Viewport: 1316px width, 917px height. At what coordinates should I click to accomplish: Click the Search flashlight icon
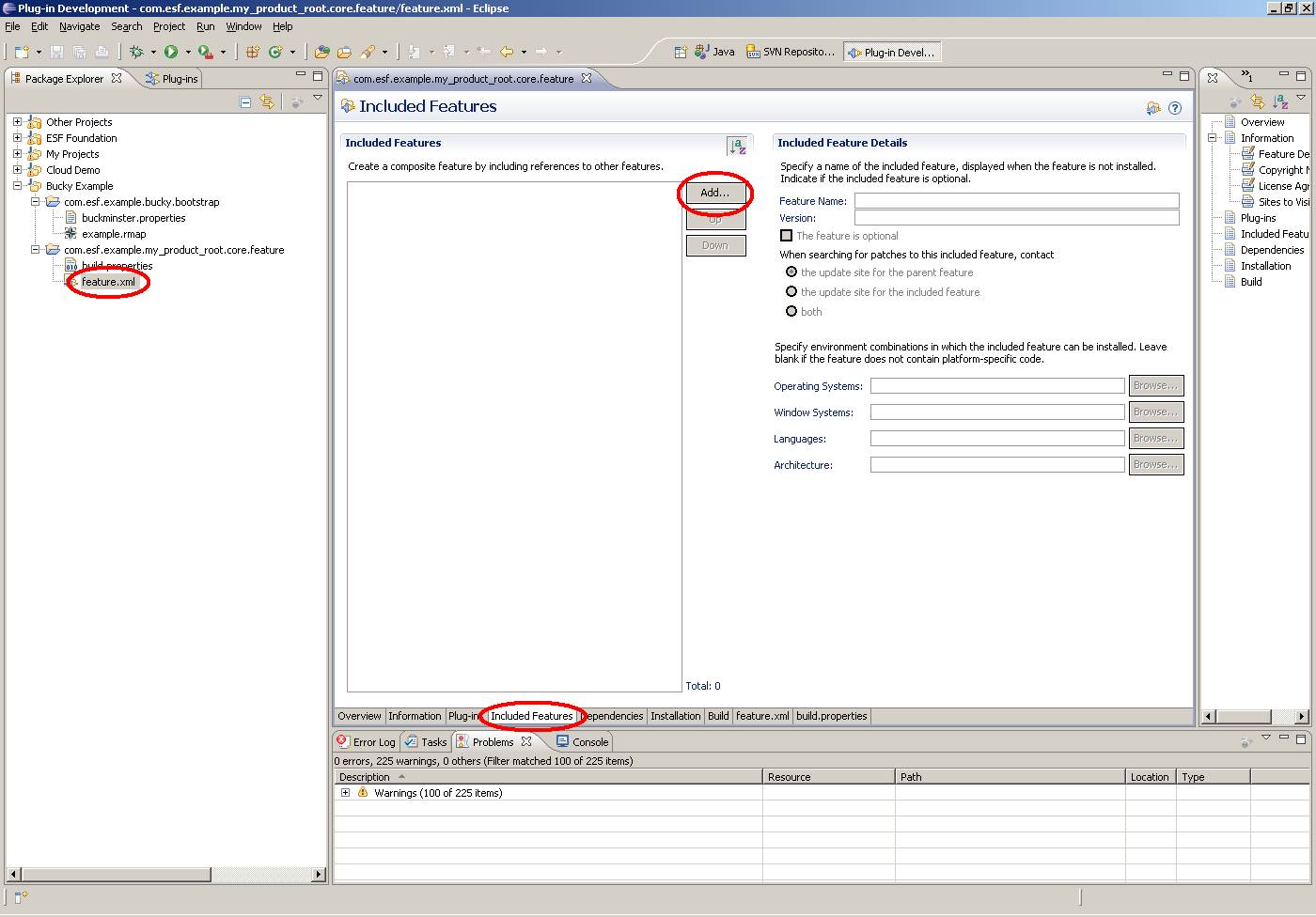tap(368, 52)
